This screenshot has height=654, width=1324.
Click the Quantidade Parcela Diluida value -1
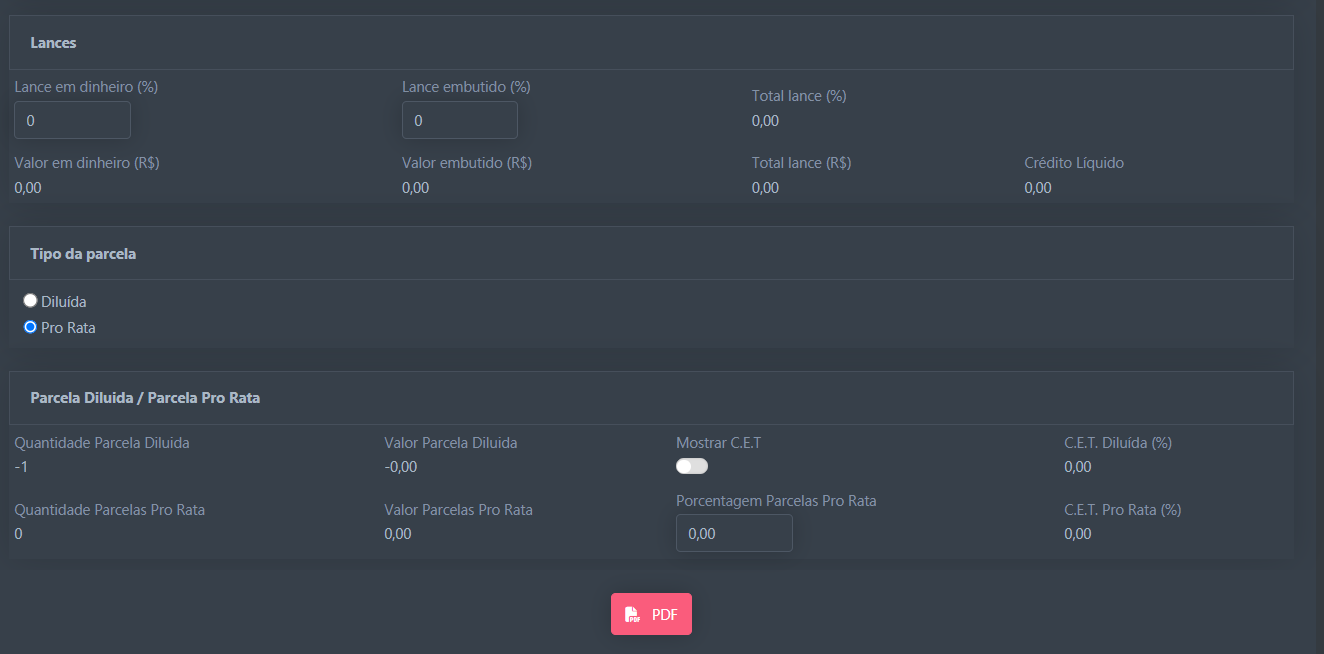(x=21, y=466)
